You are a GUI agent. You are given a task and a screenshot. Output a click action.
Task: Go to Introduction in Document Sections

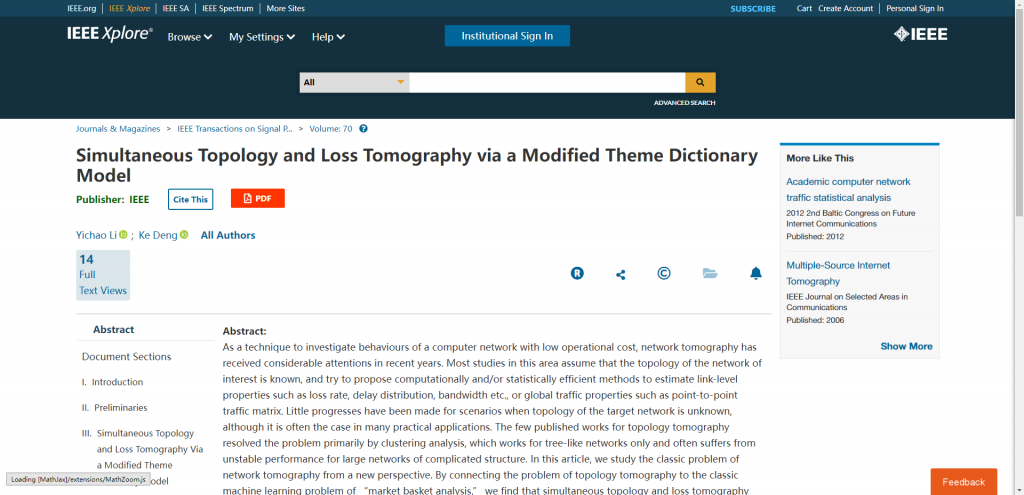117,382
